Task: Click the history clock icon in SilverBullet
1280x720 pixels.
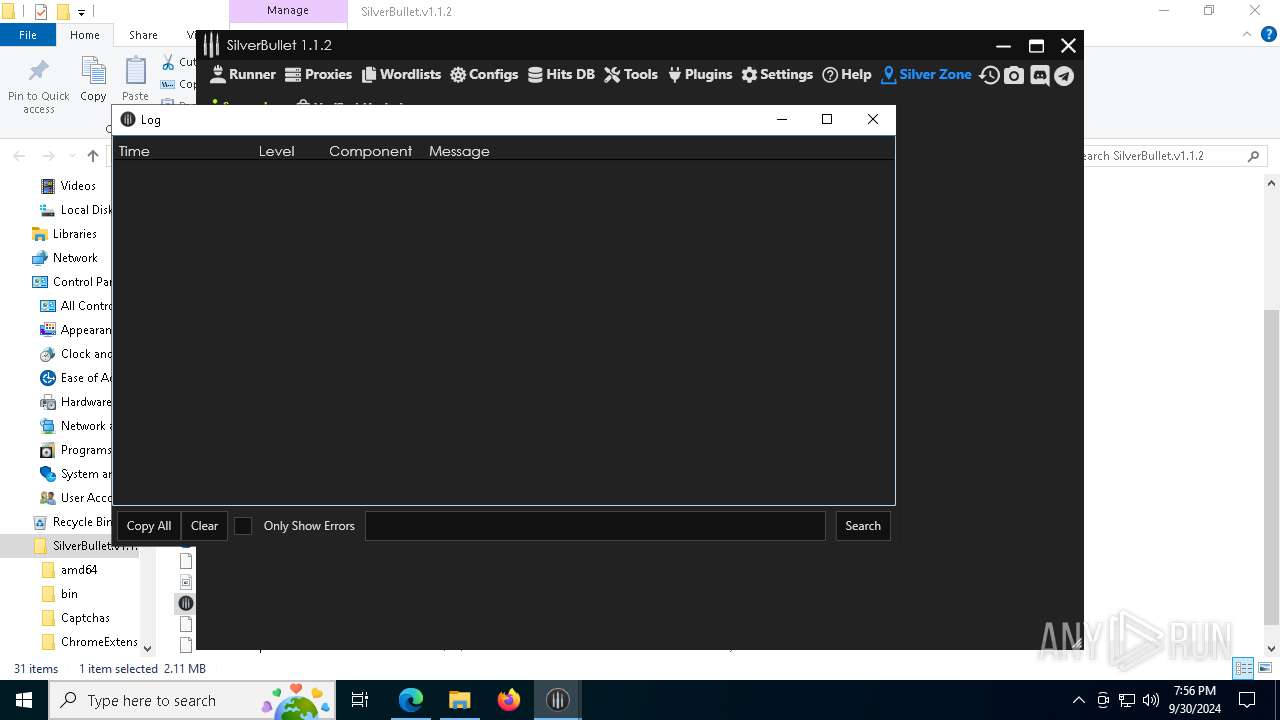Action: 989,75
